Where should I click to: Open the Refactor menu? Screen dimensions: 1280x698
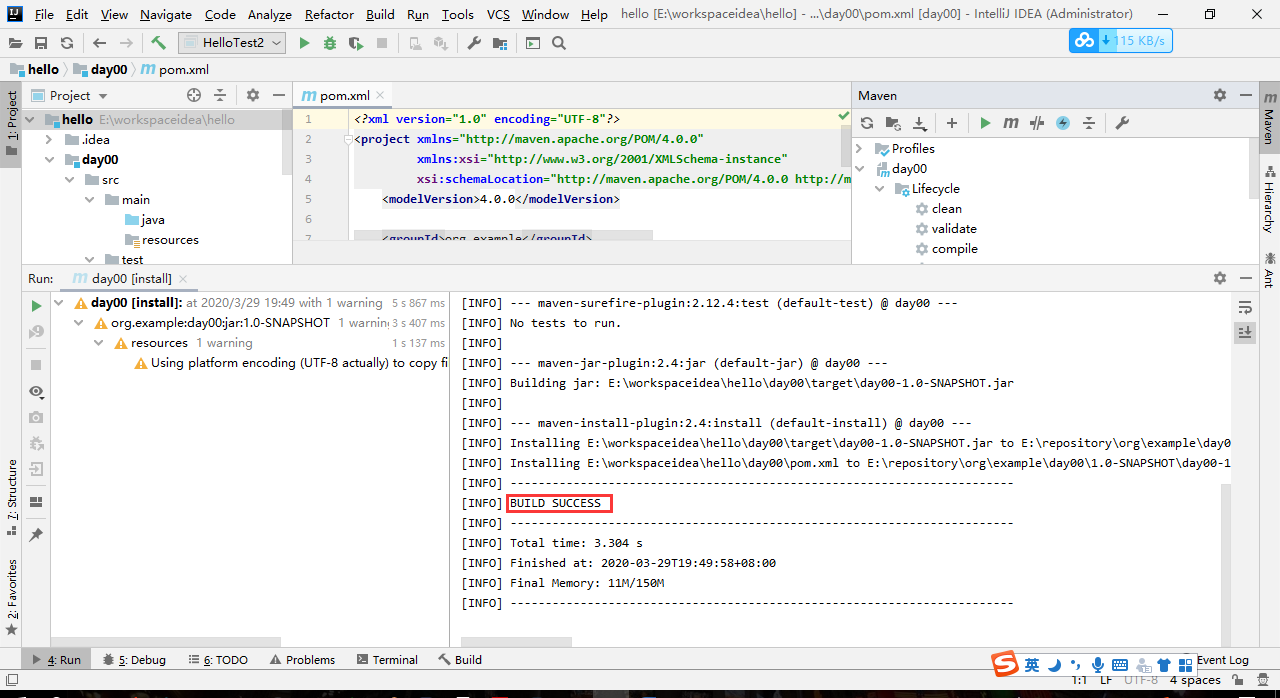329,15
